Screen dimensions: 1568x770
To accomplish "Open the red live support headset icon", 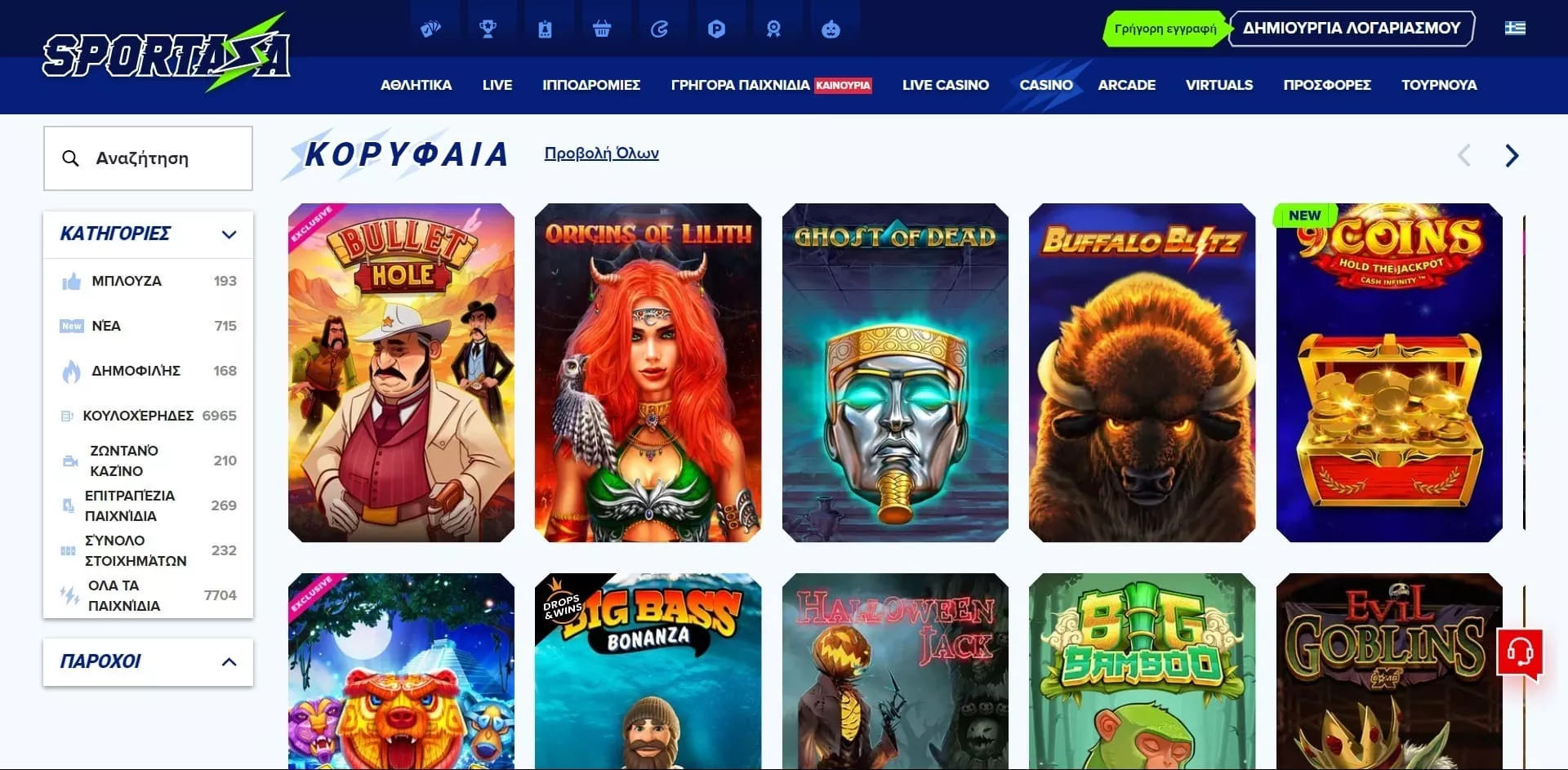I will [1520, 653].
